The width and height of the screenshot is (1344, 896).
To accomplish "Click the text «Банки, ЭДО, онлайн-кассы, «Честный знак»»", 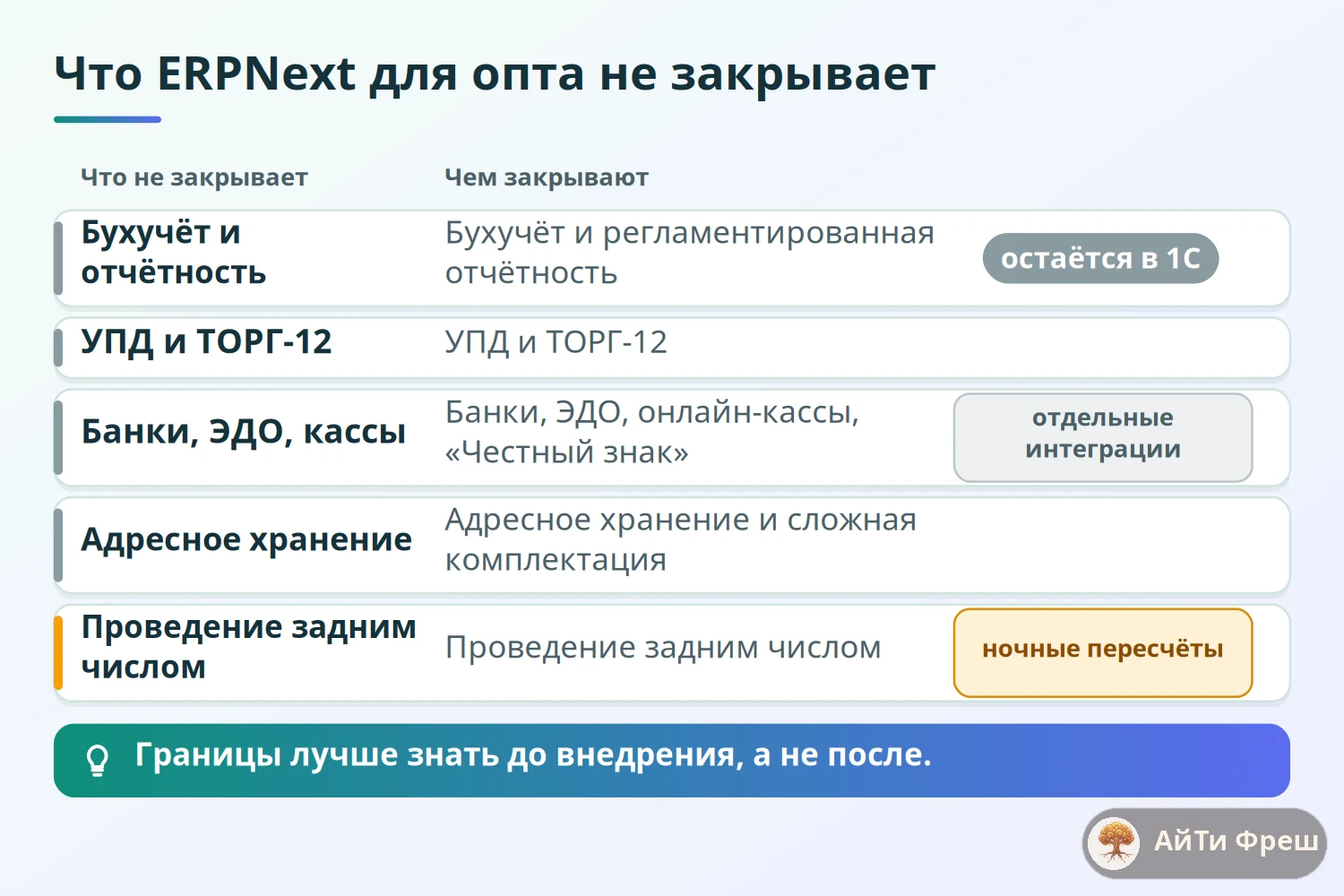I will coord(652,432).
